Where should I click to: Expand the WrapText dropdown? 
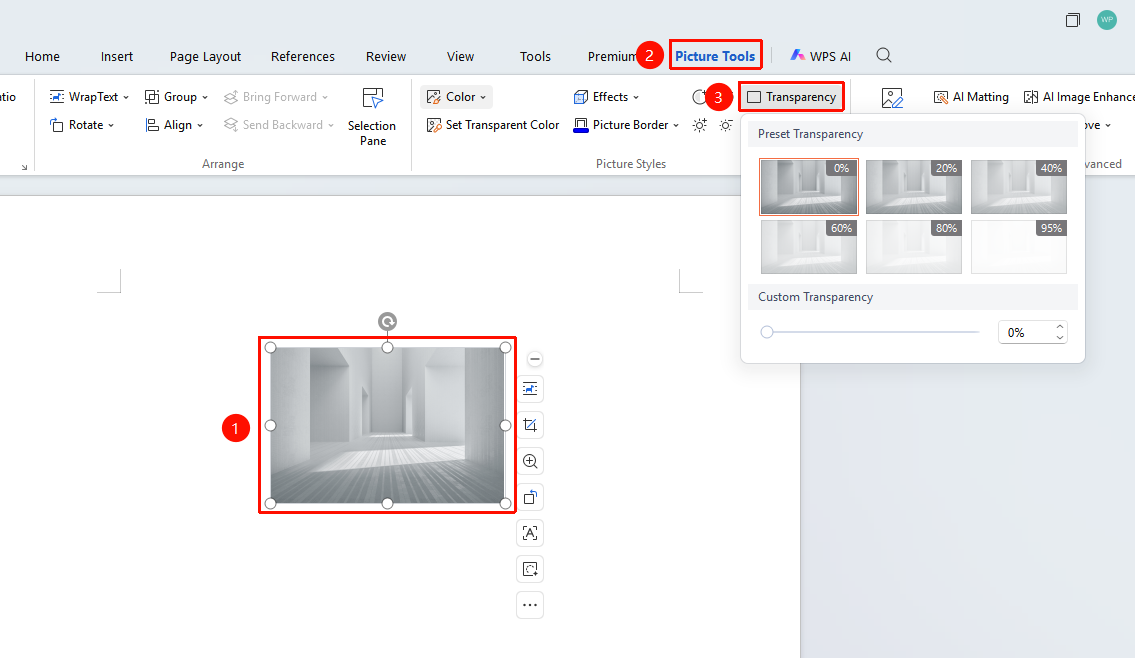coord(89,97)
